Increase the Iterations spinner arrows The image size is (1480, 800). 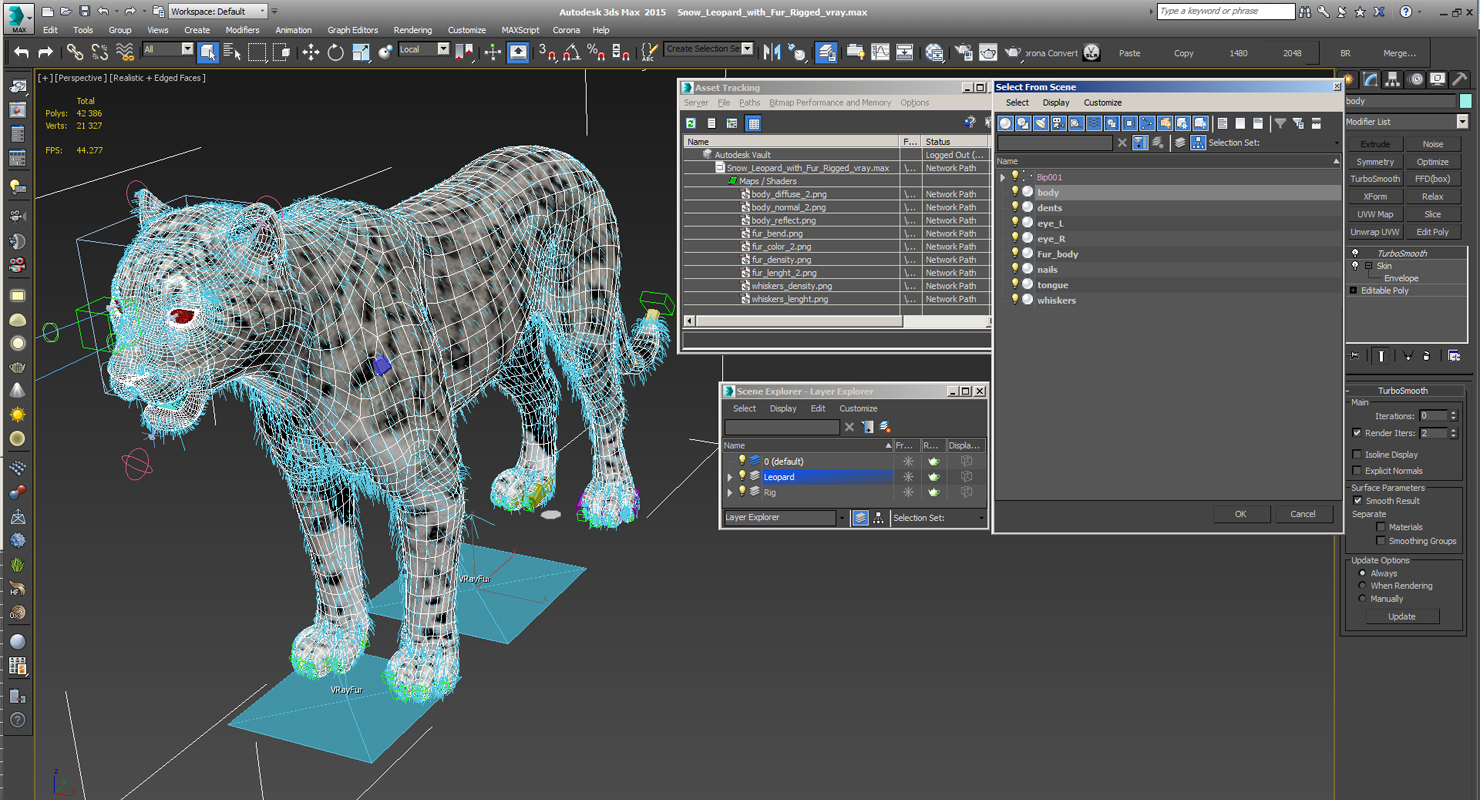pos(1453,412)
